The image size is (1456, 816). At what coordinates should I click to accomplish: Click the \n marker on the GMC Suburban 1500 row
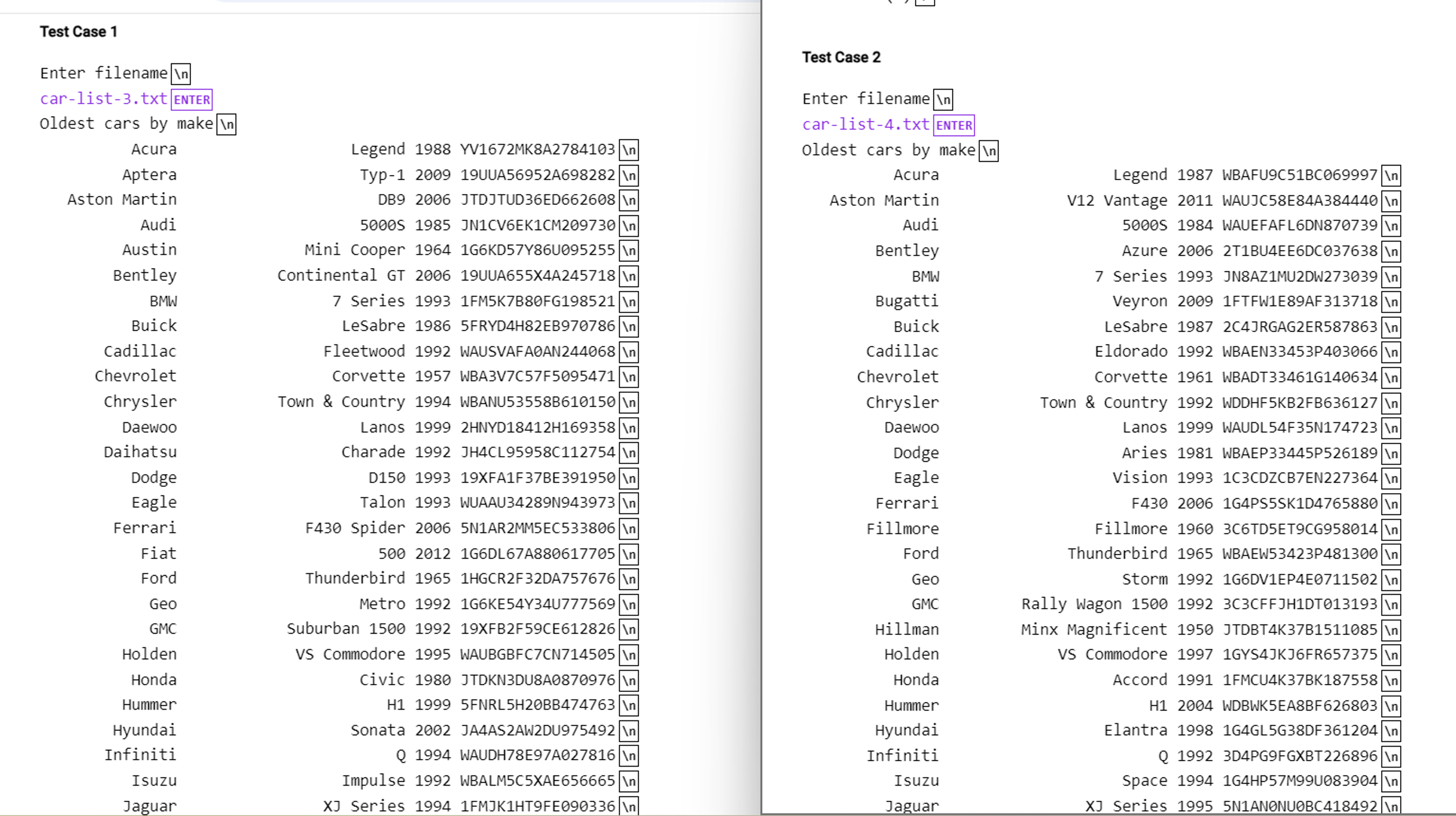pos(629,629)
